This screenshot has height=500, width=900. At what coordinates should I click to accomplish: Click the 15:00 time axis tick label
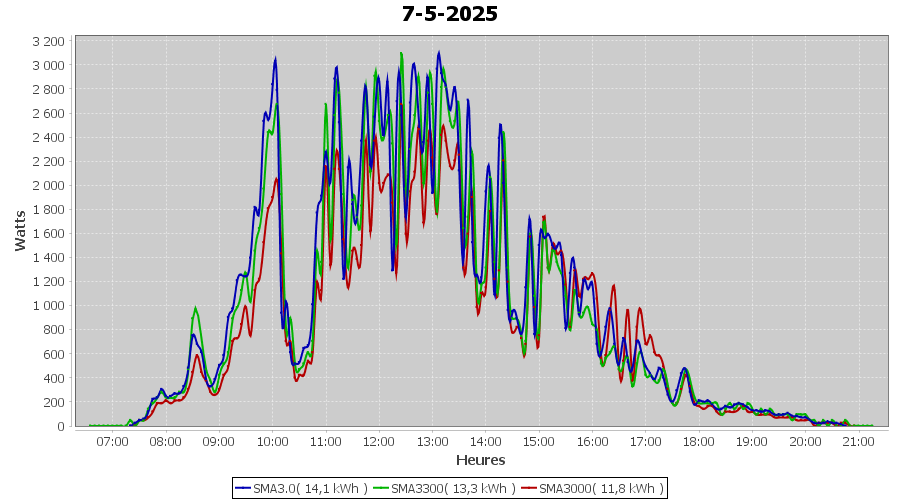539,441
